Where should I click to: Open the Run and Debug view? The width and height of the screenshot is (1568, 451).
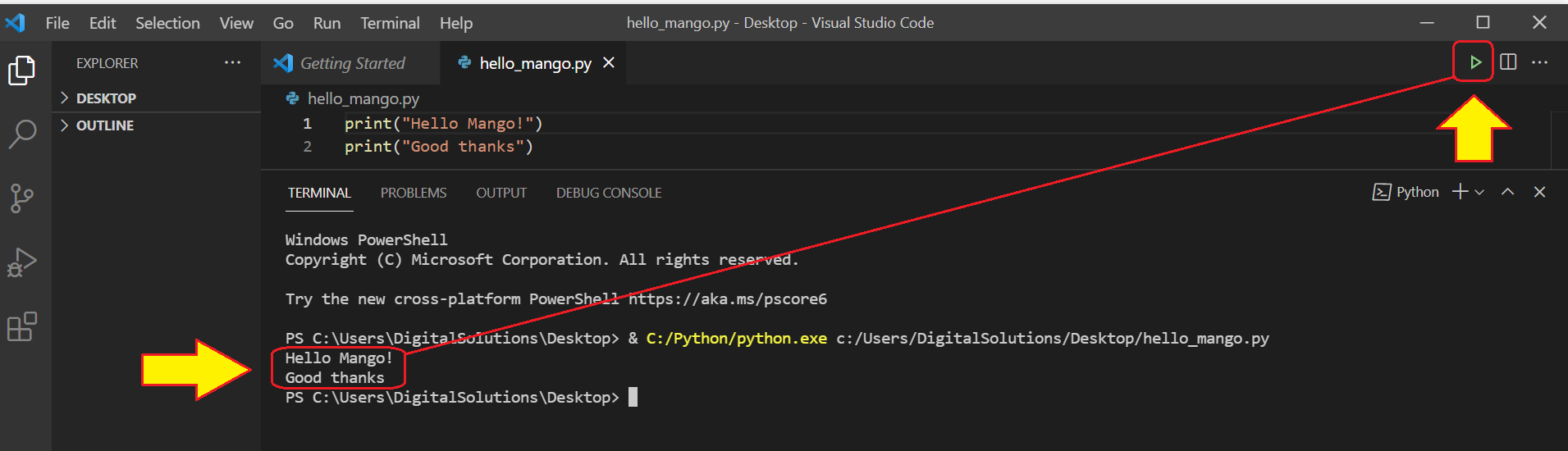pos(22,262)
